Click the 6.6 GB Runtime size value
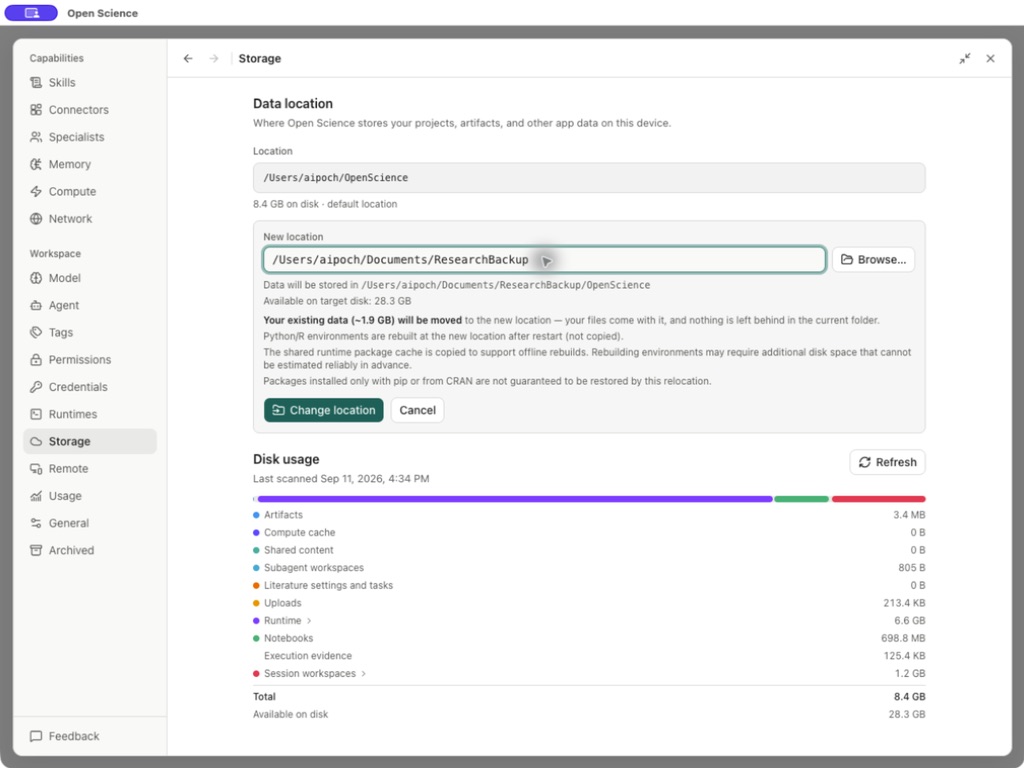1024x768 pixels. tap(910, 620)
